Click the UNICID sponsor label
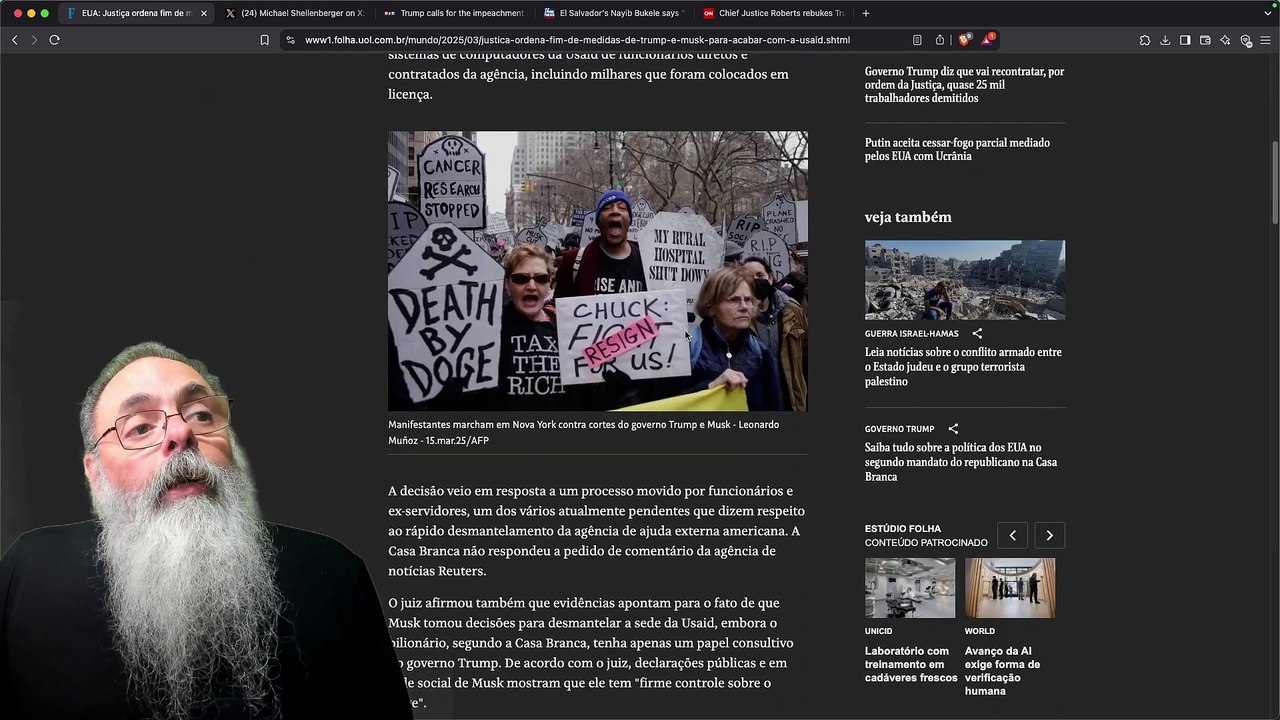The width and height of the screenshot is (1280, 720). coord(878,631)
